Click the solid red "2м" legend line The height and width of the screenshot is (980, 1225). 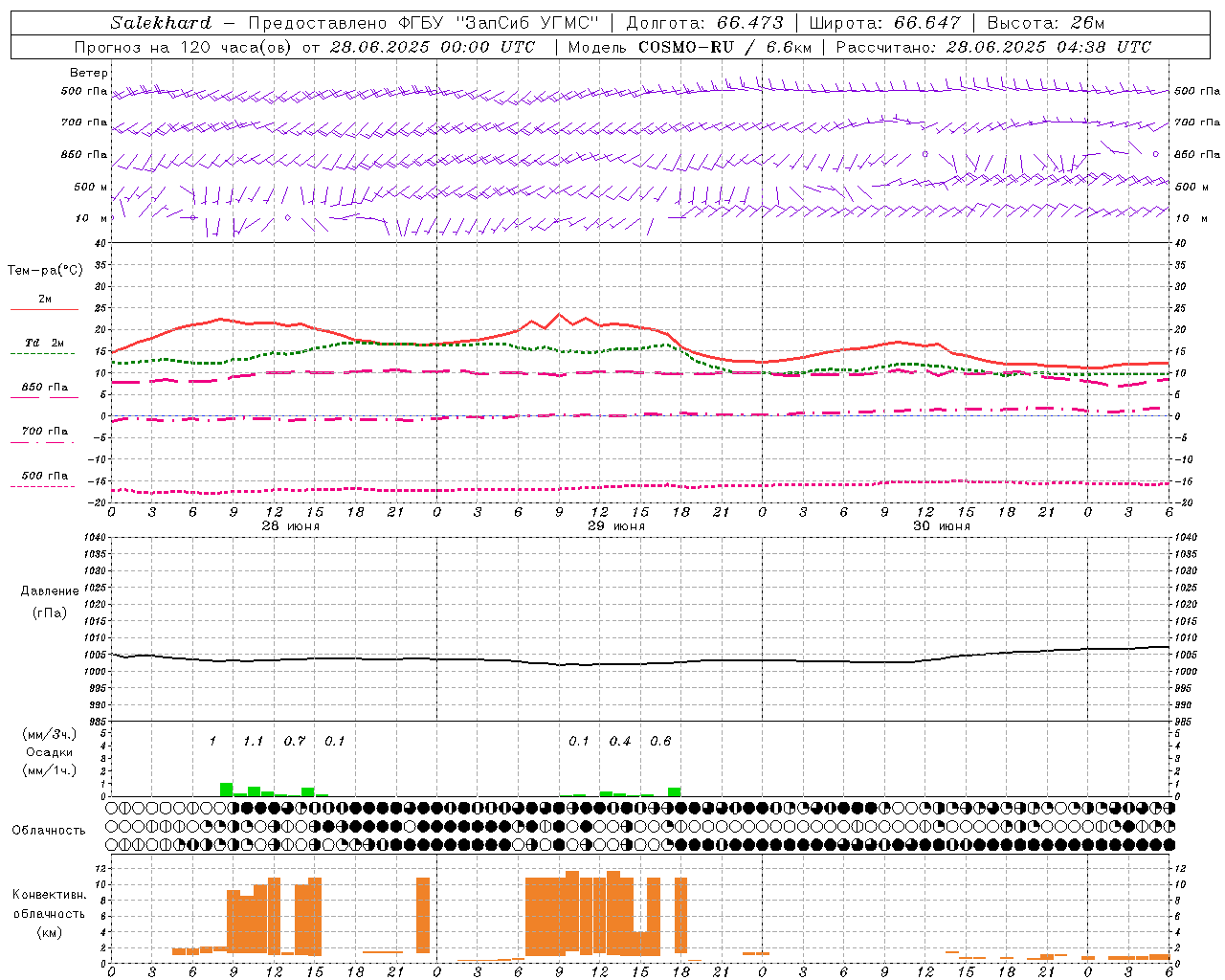pyautogui.click(x=44, y=310)
